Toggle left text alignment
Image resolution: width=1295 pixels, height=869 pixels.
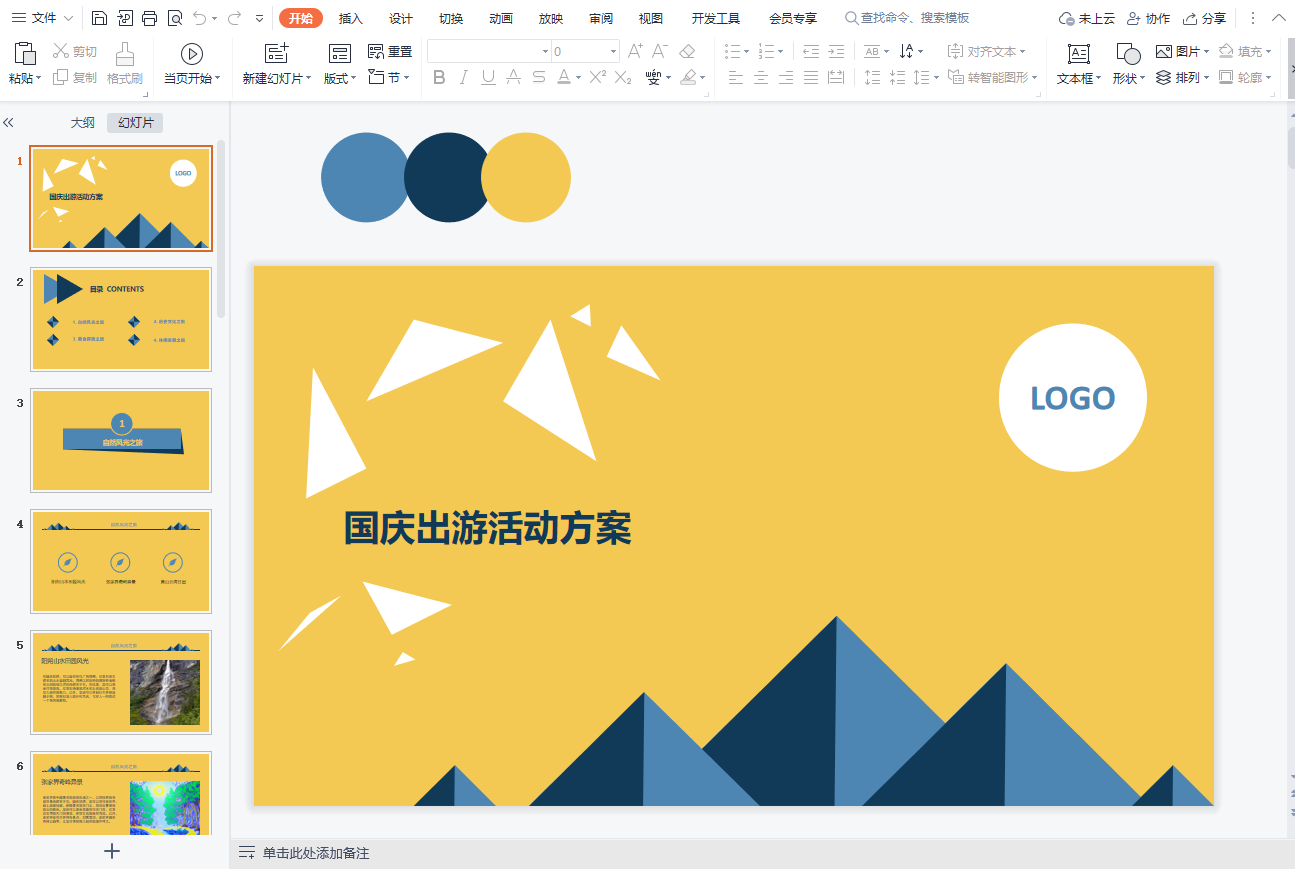coord(736,77)
